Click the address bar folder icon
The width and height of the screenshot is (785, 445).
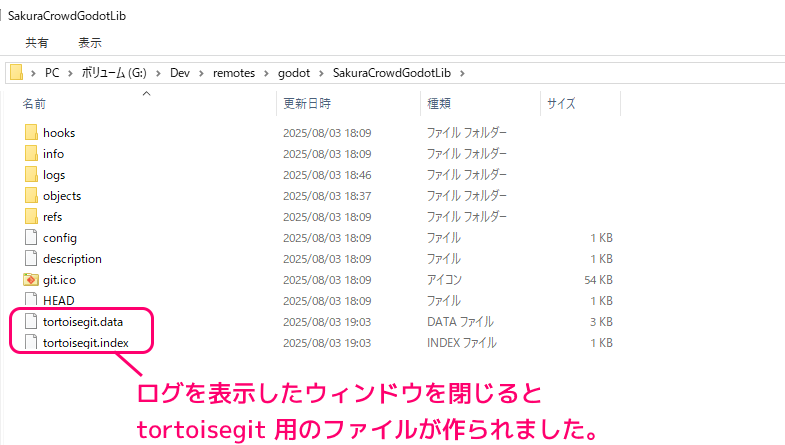[16, 73]
